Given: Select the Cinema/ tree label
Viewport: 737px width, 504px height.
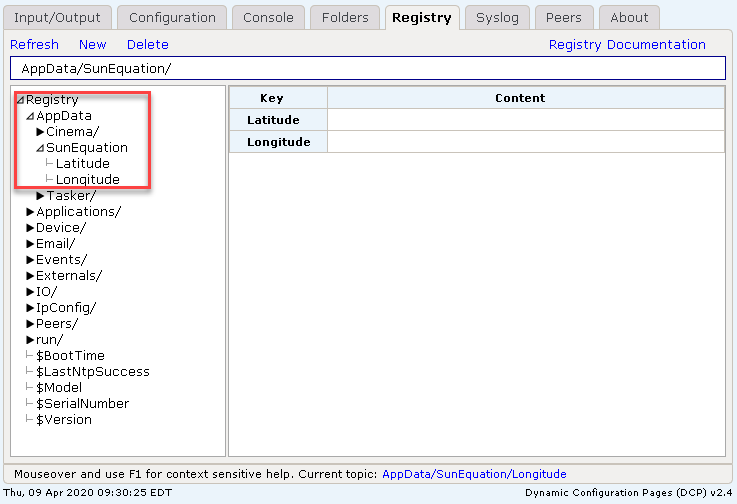Looking at the screenshot, I should point(72,132).
